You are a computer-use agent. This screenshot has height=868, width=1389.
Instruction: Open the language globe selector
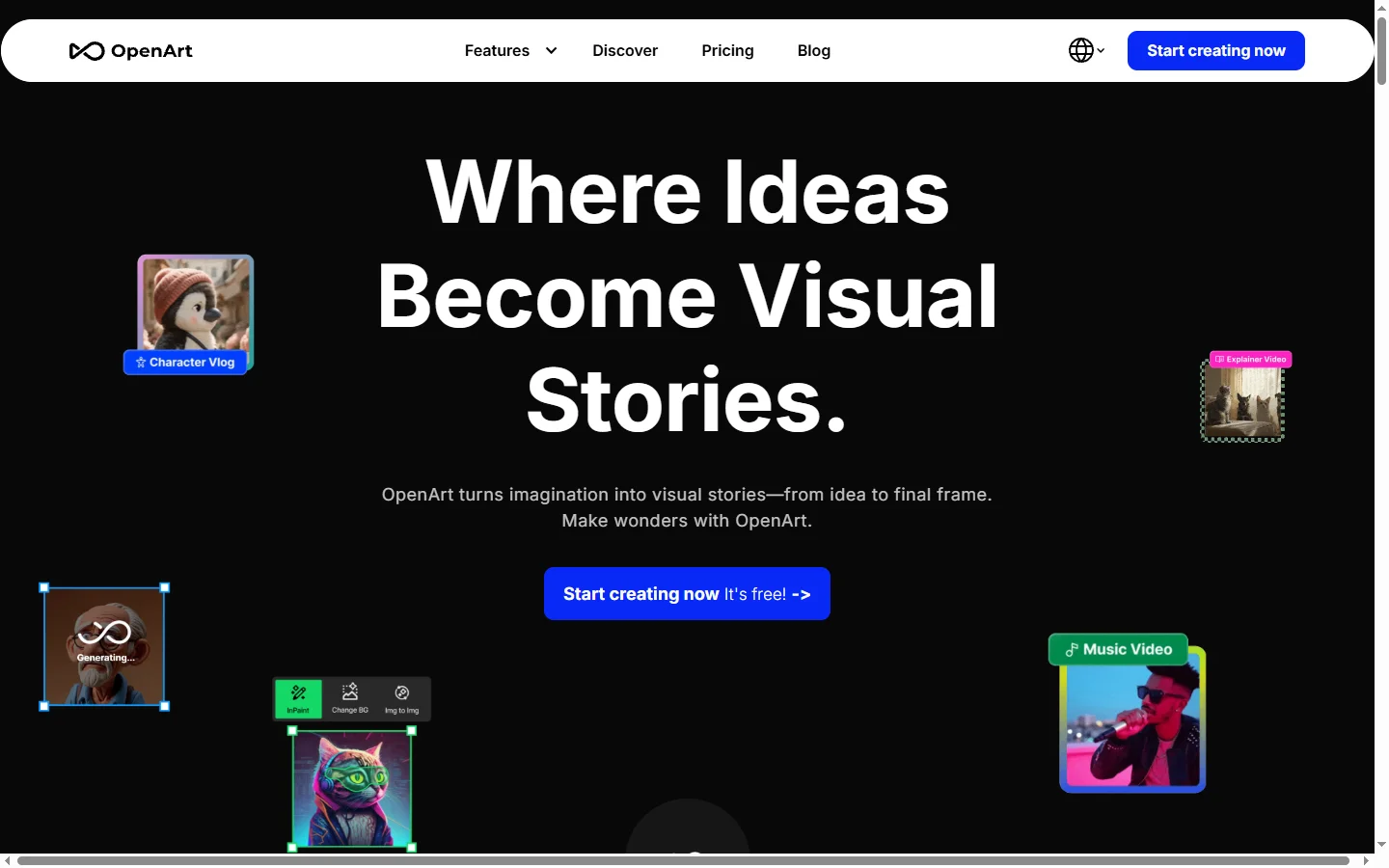pyautogui.click(x=1086, y=50)
